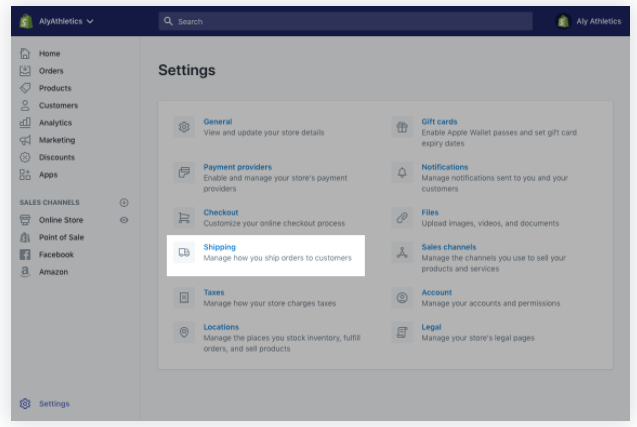
Task: Click the Notifications bell icon
Action: click(402, 173)
